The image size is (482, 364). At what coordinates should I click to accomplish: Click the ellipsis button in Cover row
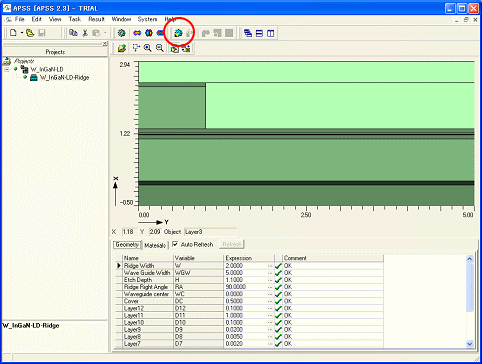[270, 301]
